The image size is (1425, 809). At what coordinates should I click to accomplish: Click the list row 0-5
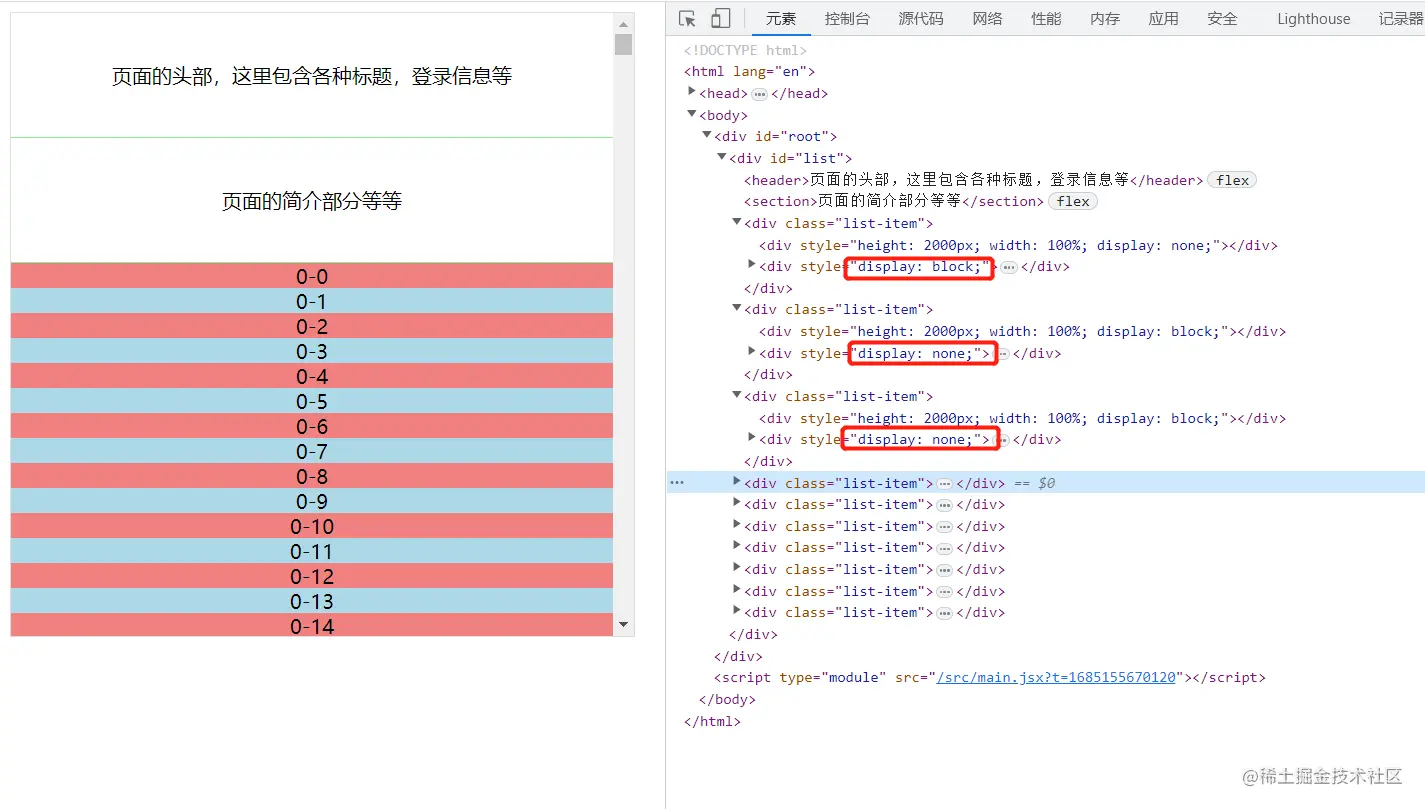312,401
